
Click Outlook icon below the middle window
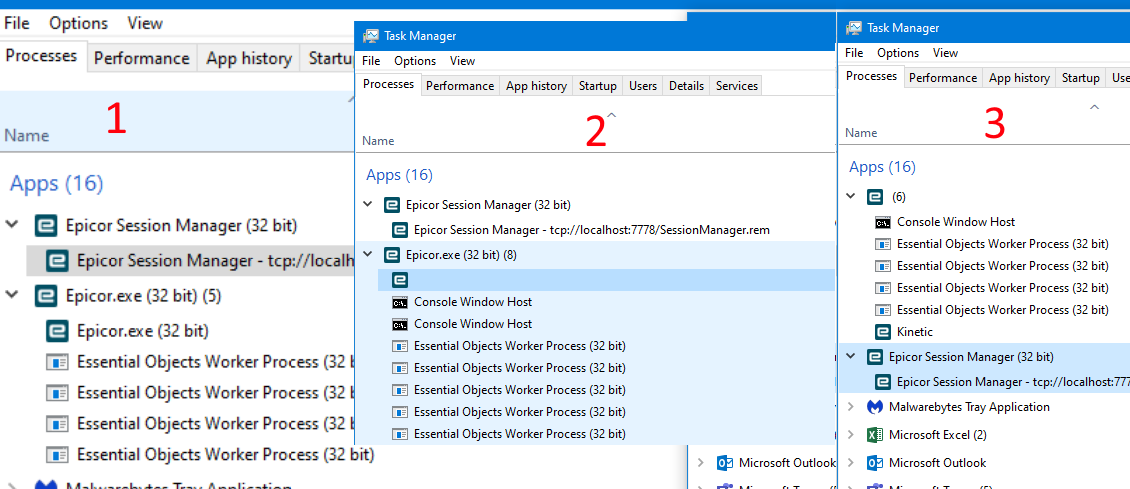click(x=725, y=462)
